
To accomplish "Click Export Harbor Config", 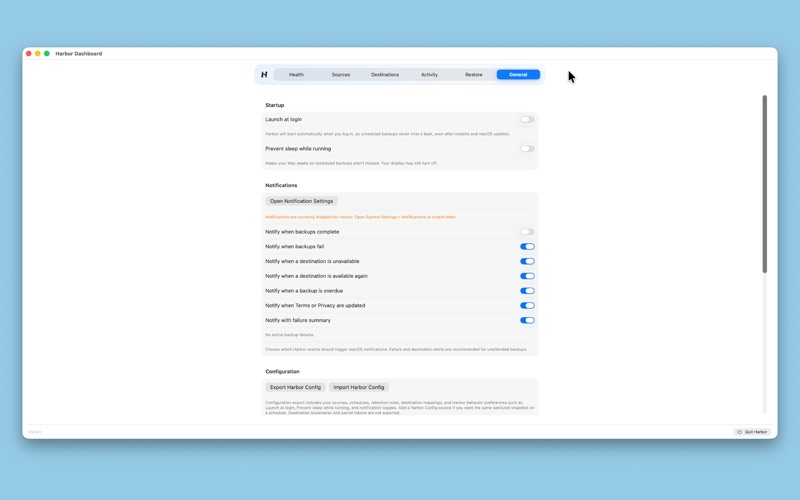I will click(295, 387).
